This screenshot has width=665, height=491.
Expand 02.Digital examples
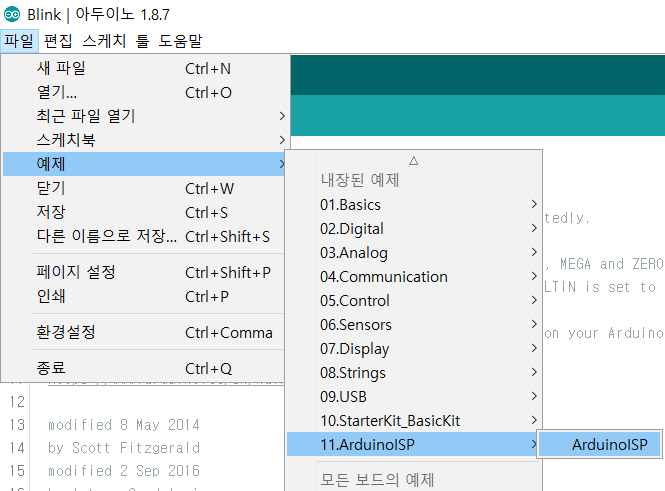(414, 229)
